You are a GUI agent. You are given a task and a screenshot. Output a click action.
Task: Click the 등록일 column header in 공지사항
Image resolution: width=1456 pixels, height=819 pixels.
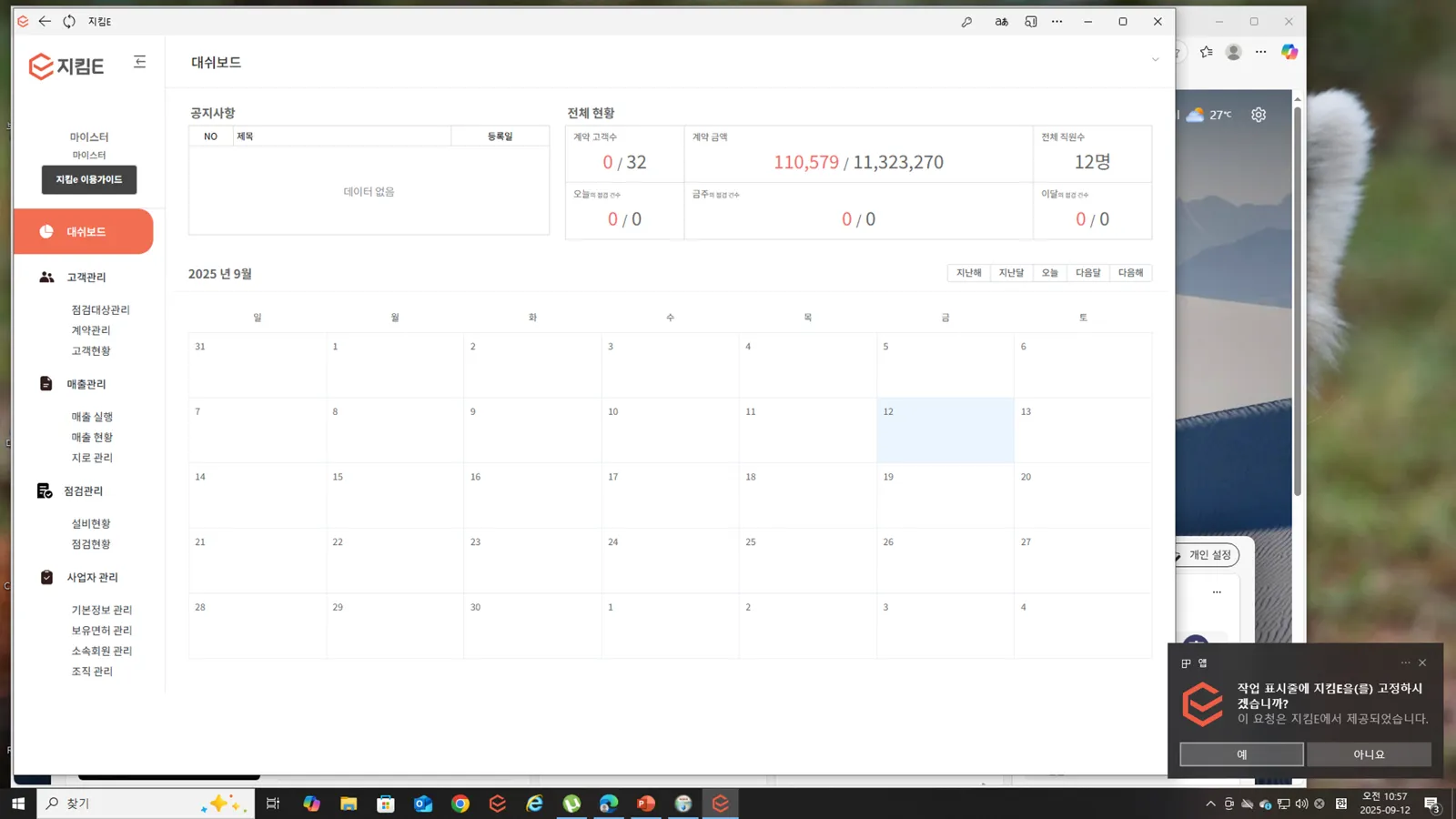(500, 136)
